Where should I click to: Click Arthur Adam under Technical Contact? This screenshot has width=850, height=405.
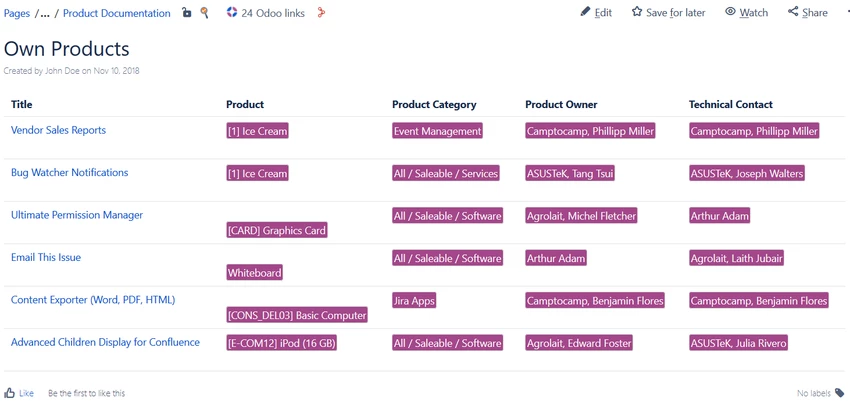(x=720, y=216)
